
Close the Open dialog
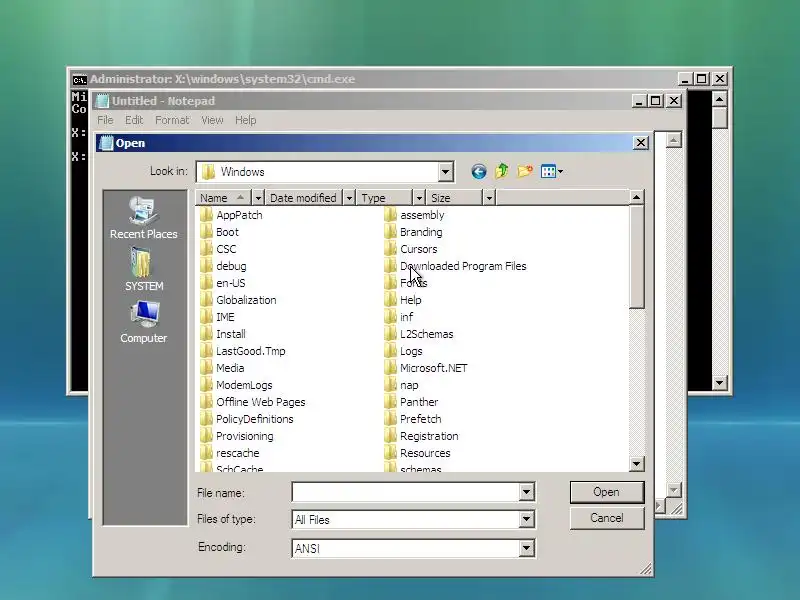(640, 143)
